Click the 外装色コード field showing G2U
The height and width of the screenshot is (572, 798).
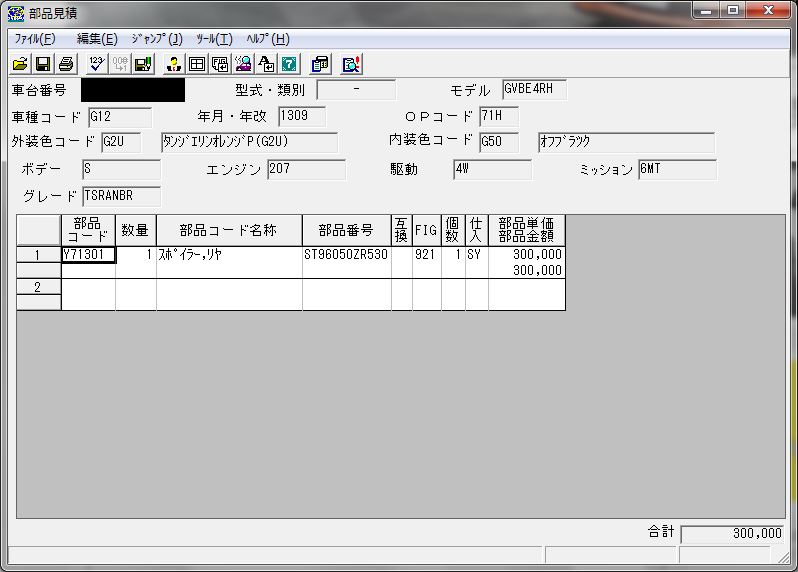point(121,142)
